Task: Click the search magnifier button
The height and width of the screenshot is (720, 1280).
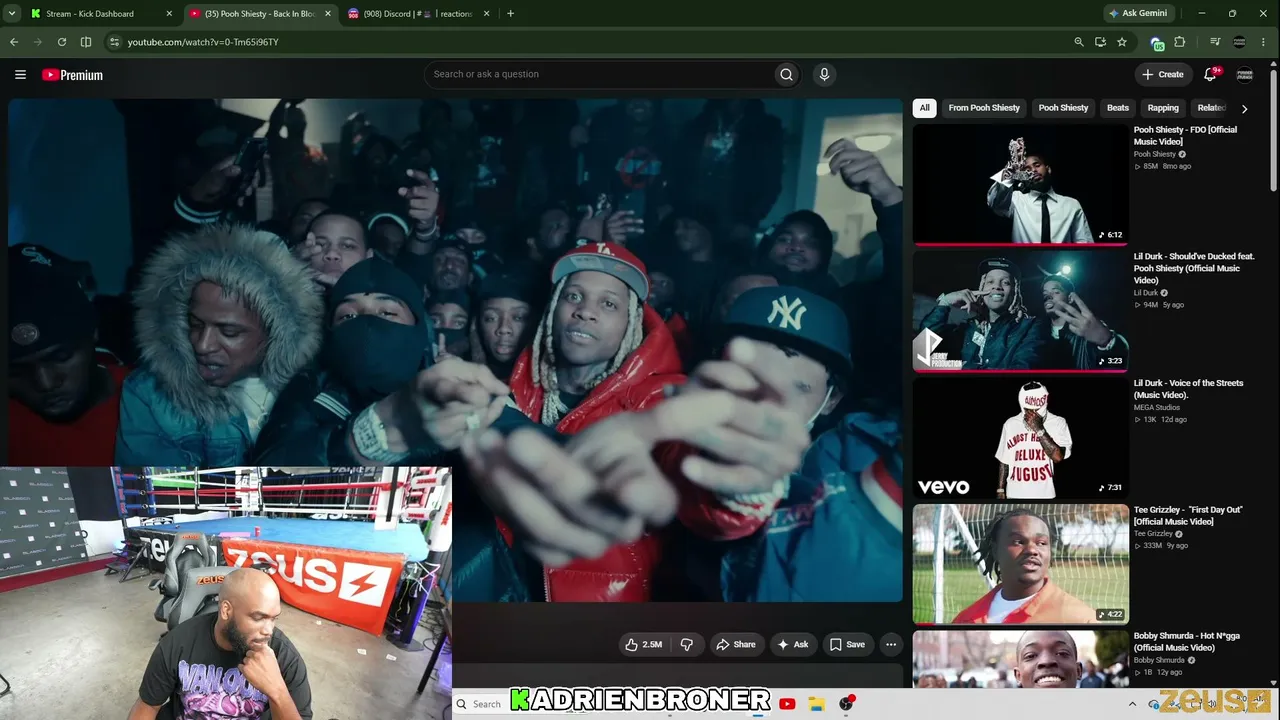Action: pos(786,74)
